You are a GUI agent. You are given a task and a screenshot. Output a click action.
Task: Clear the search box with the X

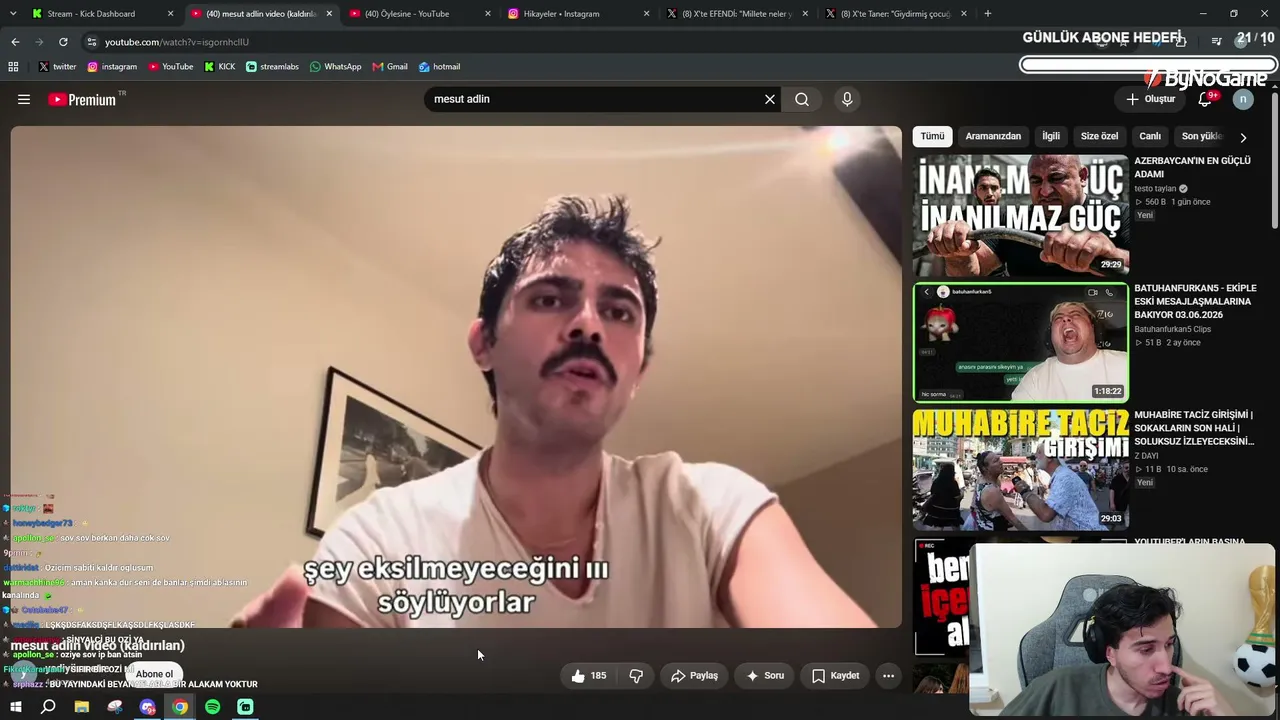click(770, 99)
